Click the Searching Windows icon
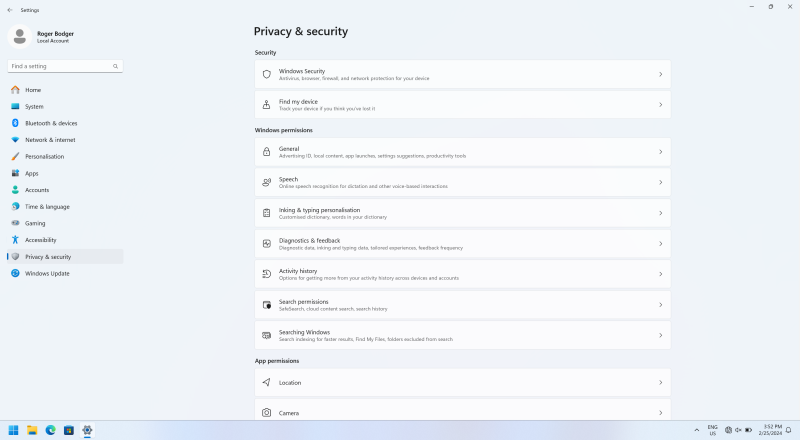800x440 pixels. pyautogui.click(x=266, y=335)
